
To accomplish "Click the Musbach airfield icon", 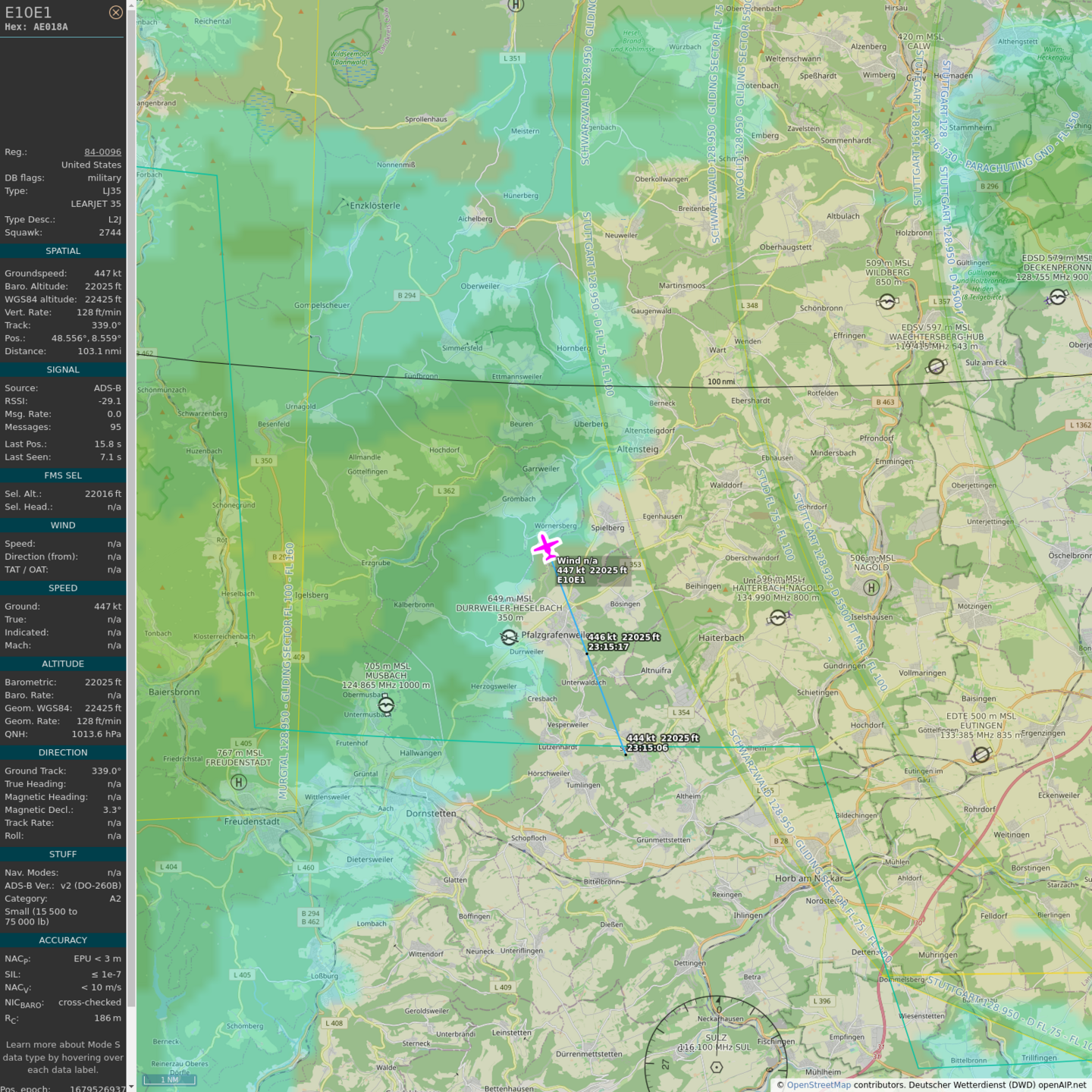I will (386, 706).
